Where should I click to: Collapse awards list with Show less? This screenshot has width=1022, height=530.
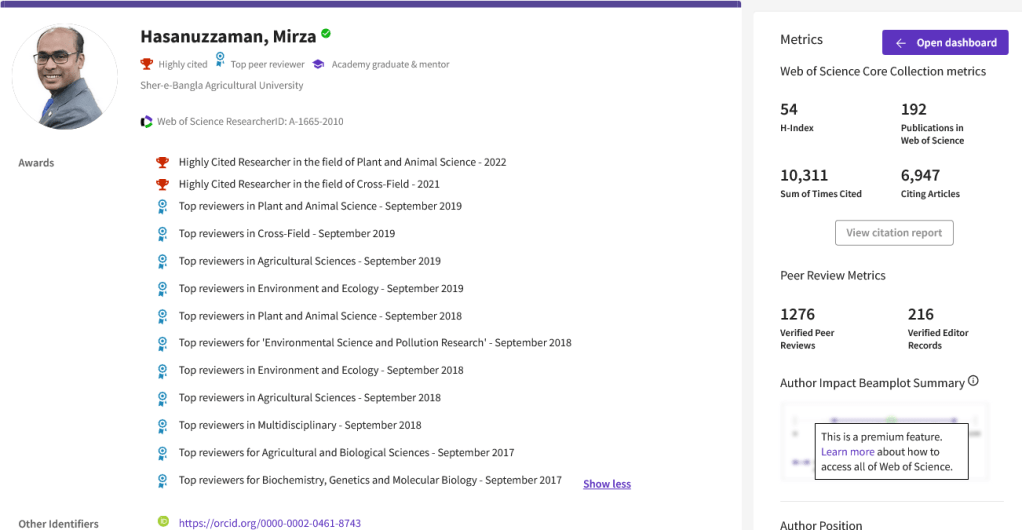click(607, 484)
